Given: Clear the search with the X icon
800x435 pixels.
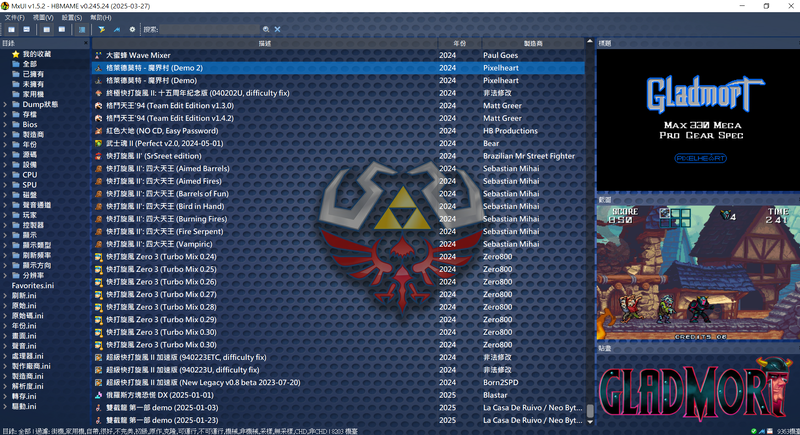Looking at the screenshot, I should click(x=278, y=30).
